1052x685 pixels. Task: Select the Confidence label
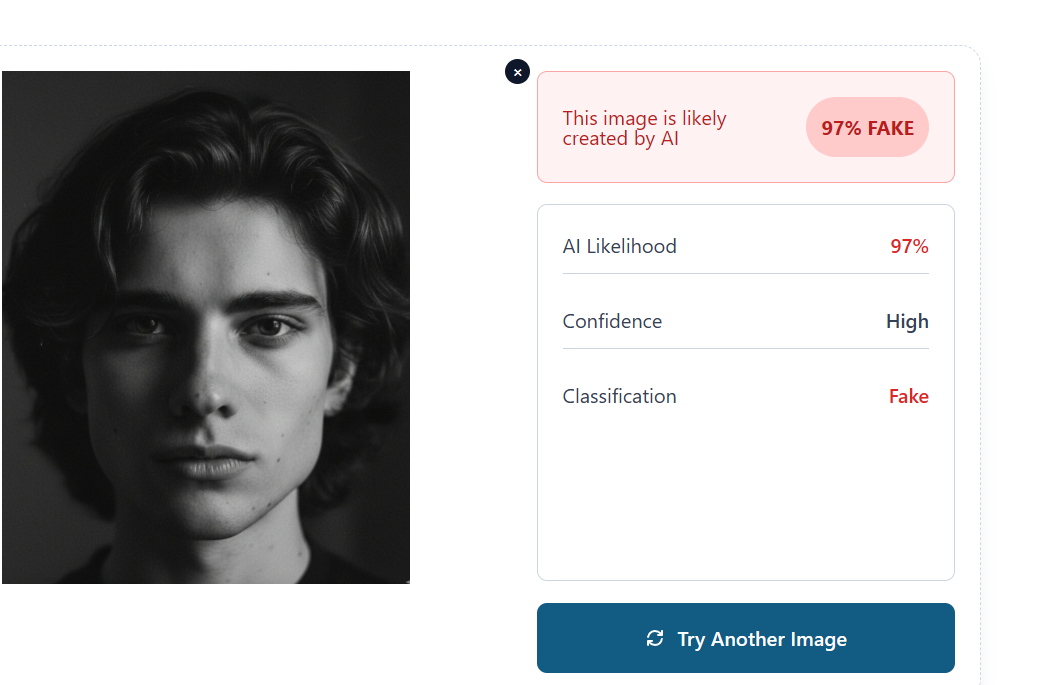coord(612,321)
